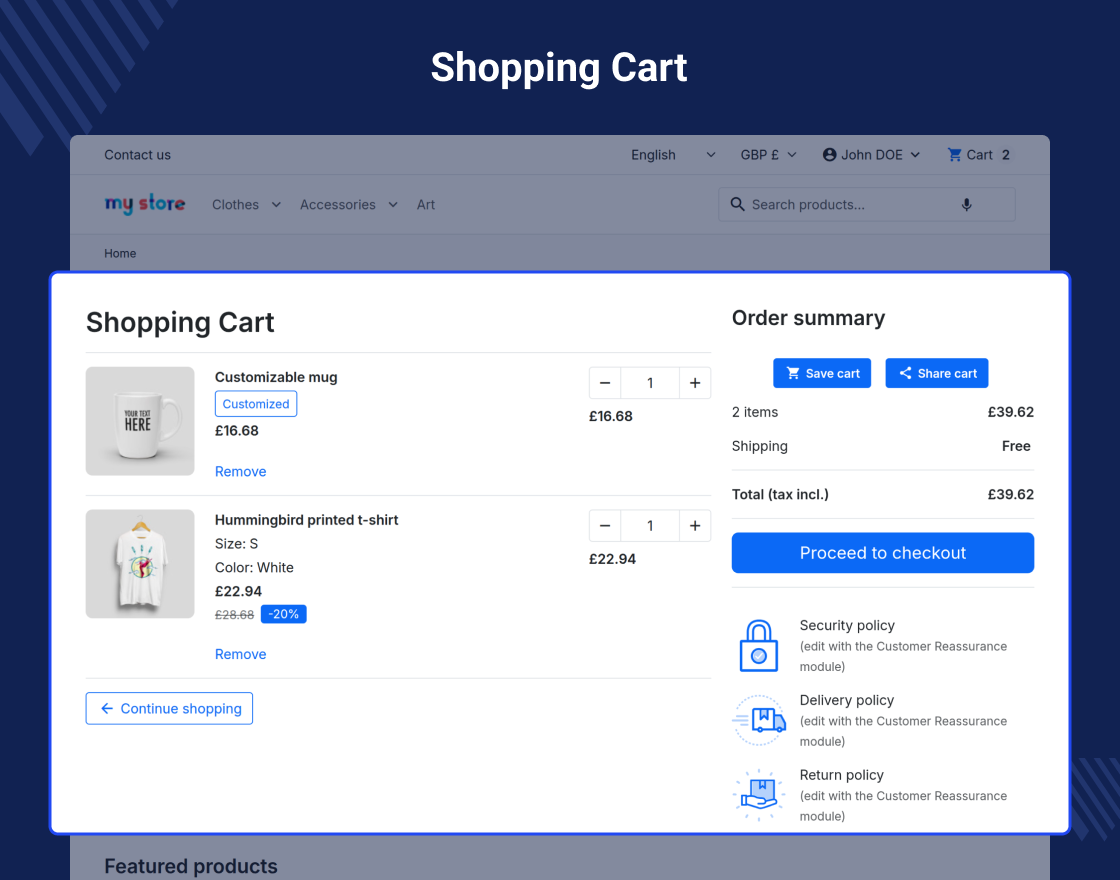Open the GBP £ currency dropdown
The image size is (1120, 880).
click(768, 155)
